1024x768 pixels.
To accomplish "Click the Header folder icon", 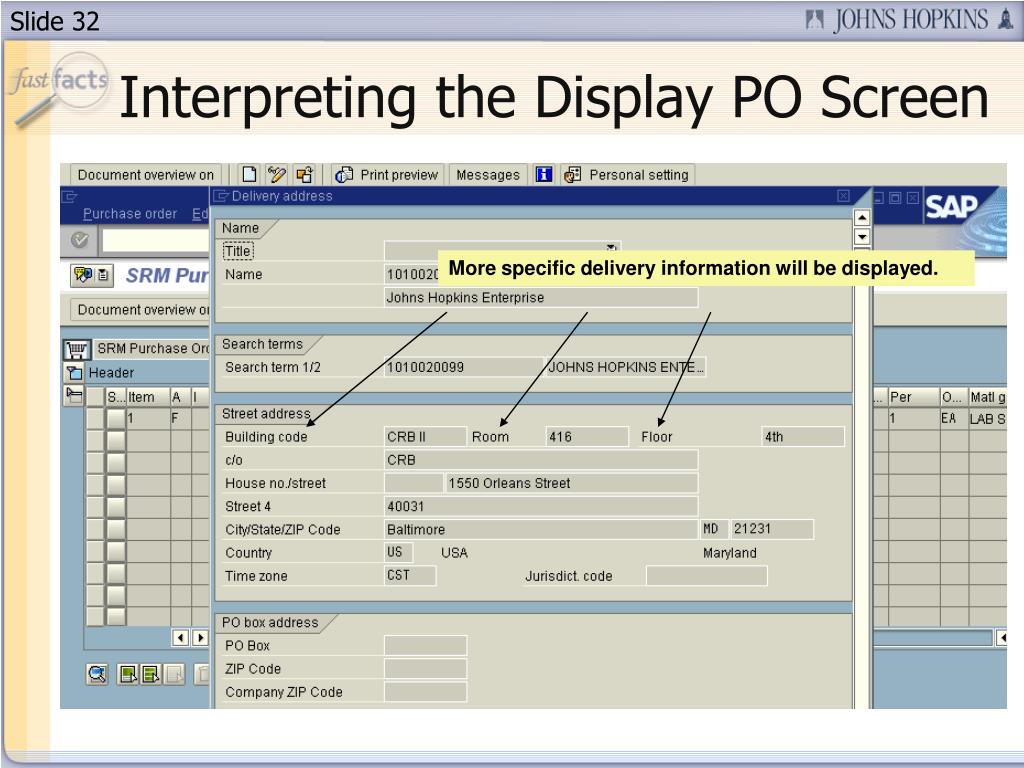I will click(x=74, y=373).
